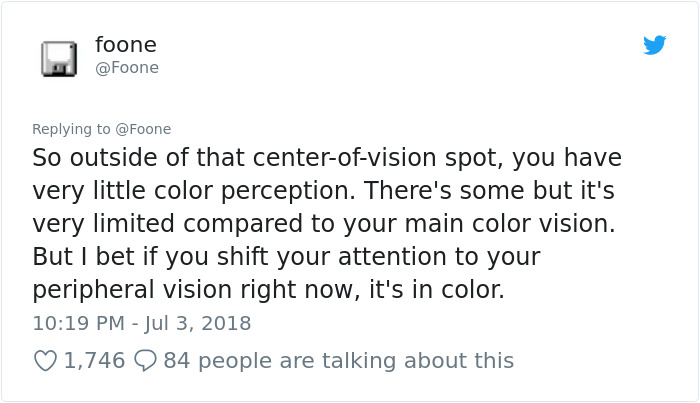Click the "Replying to" label text
Screen dimensions: 700x403
pos(70,129)
